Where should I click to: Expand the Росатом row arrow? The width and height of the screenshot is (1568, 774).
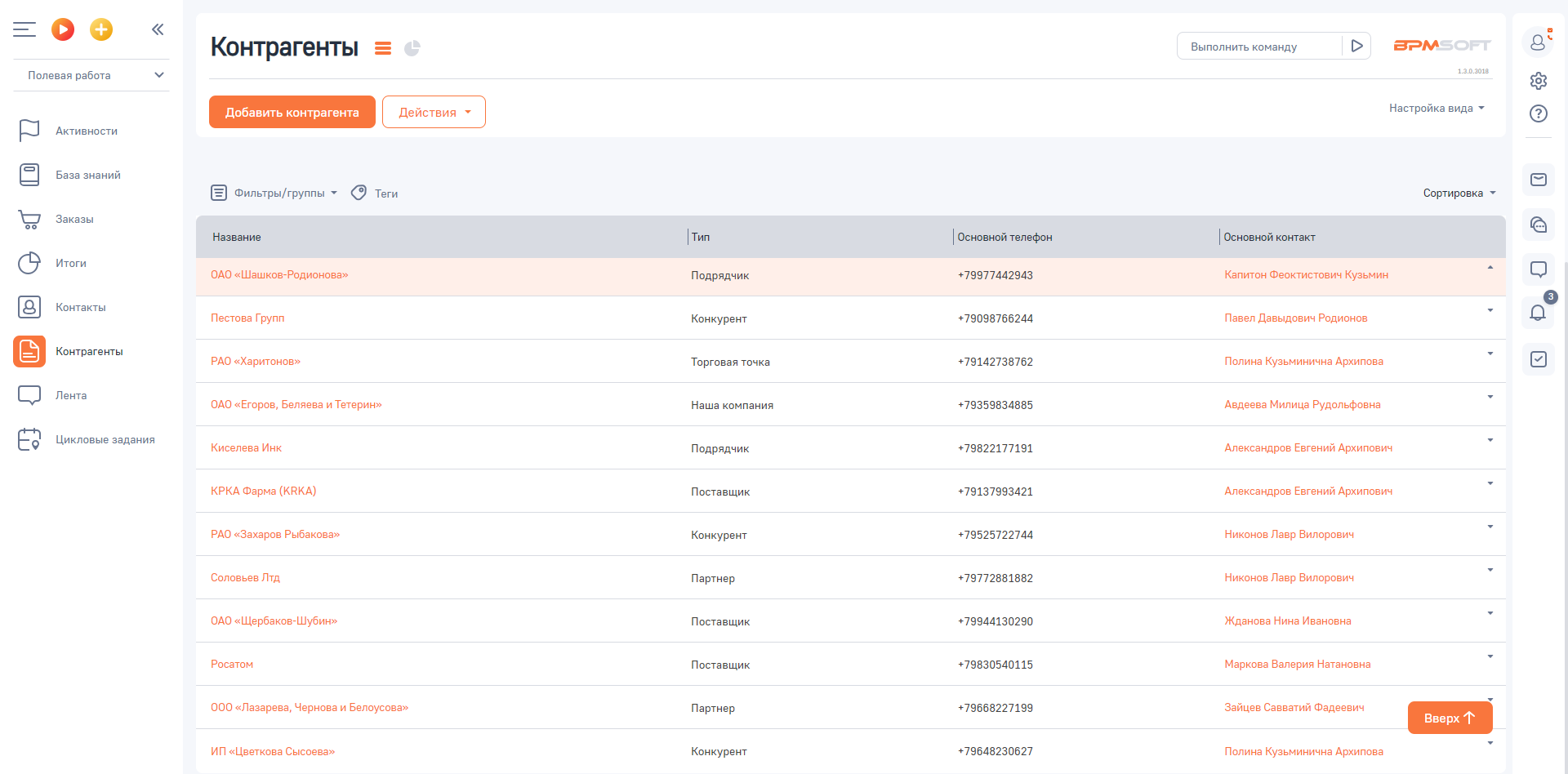coord(1490,656)
